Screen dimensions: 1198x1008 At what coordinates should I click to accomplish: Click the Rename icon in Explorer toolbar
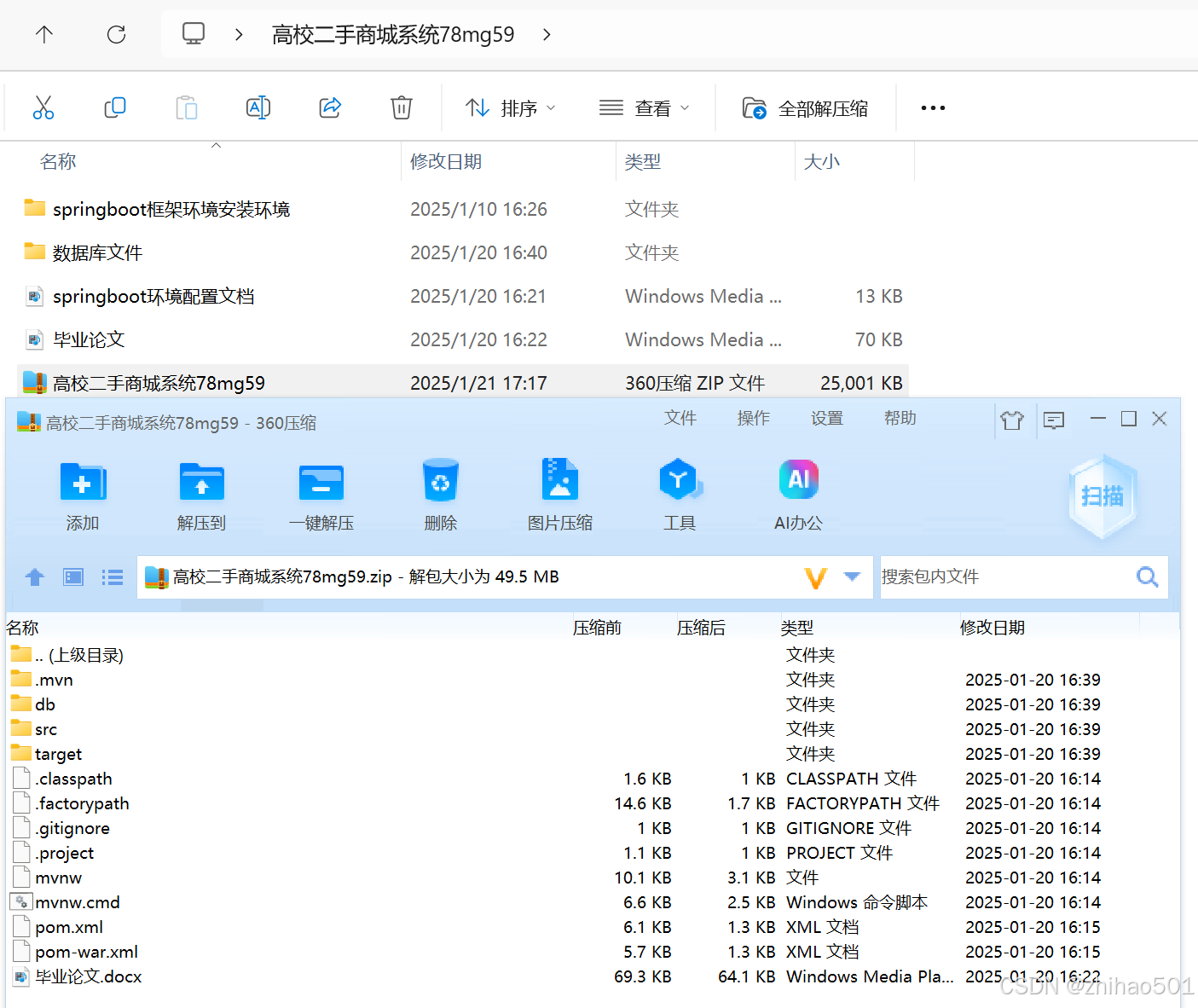258,107
